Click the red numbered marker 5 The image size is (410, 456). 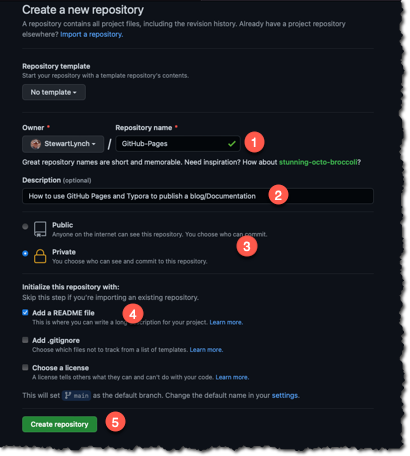115,422
